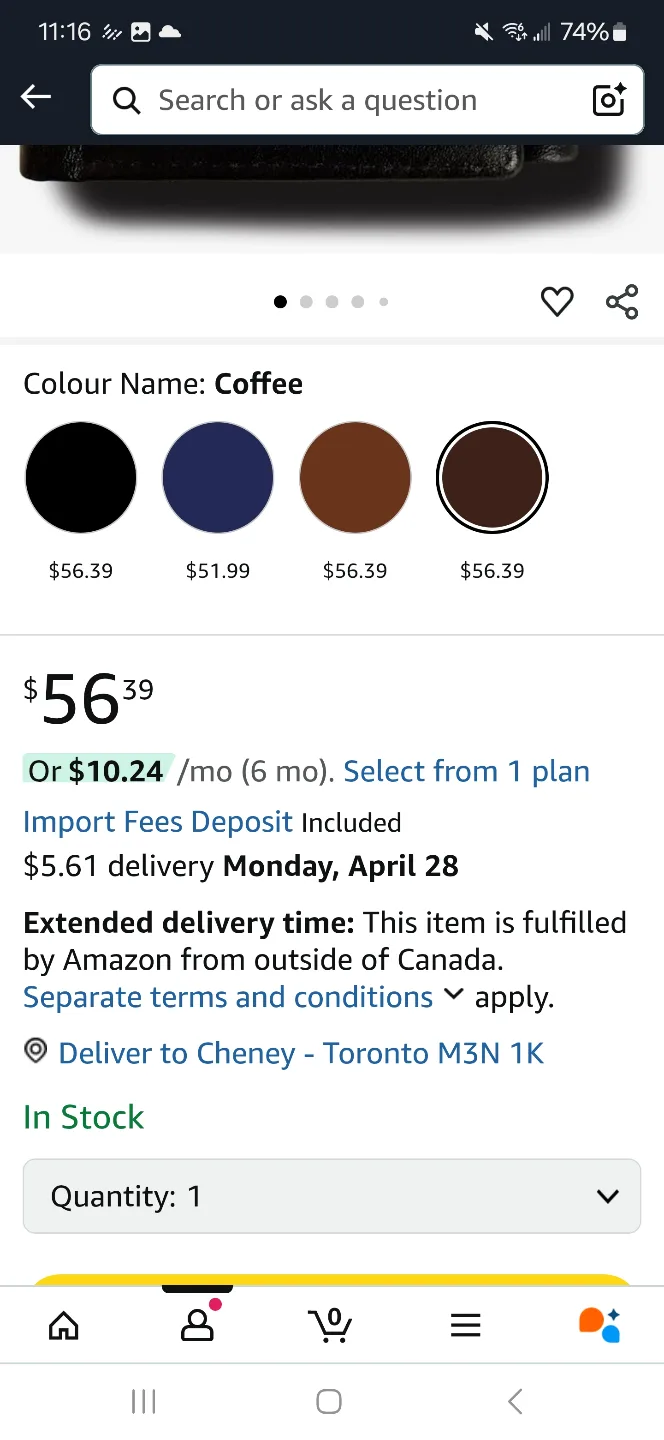
Task: Open the shopping cart
Action: (330, 1325)
